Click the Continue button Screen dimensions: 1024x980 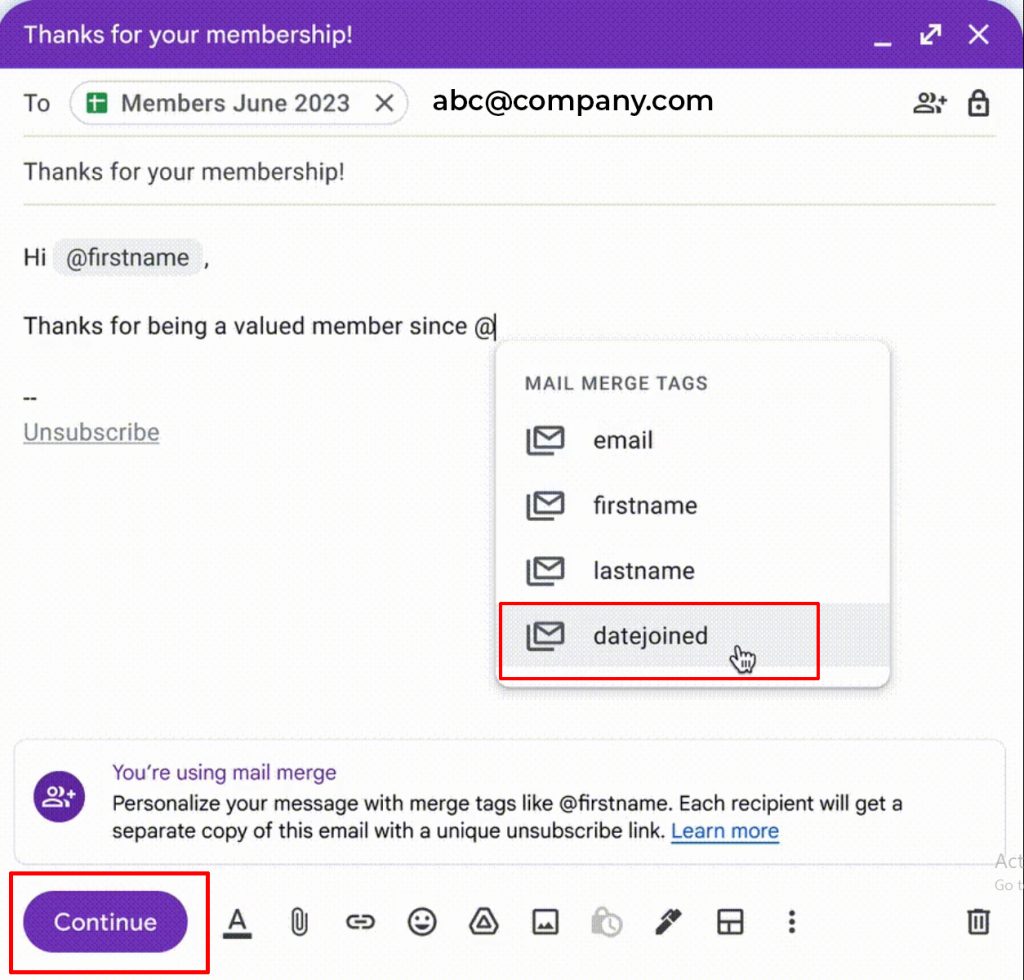click(105, 922)
